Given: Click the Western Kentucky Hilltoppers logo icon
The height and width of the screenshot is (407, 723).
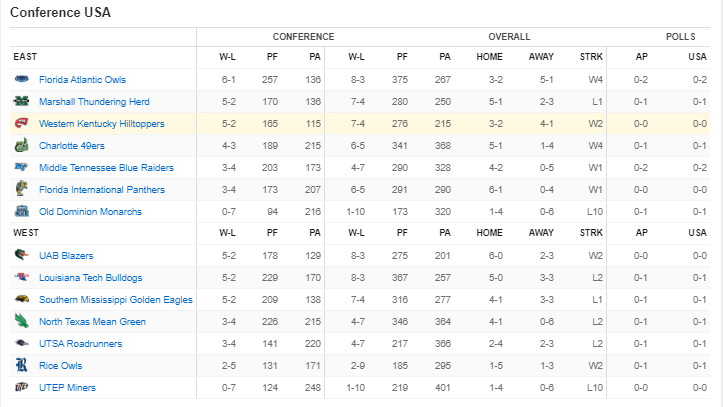Looking at the screenshot, I should tap(21, 123).
